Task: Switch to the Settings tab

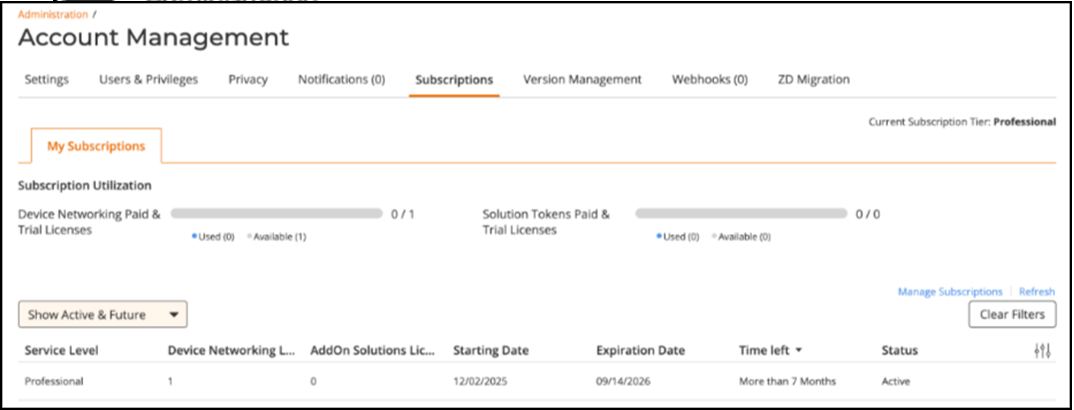Action: (46, 80)
